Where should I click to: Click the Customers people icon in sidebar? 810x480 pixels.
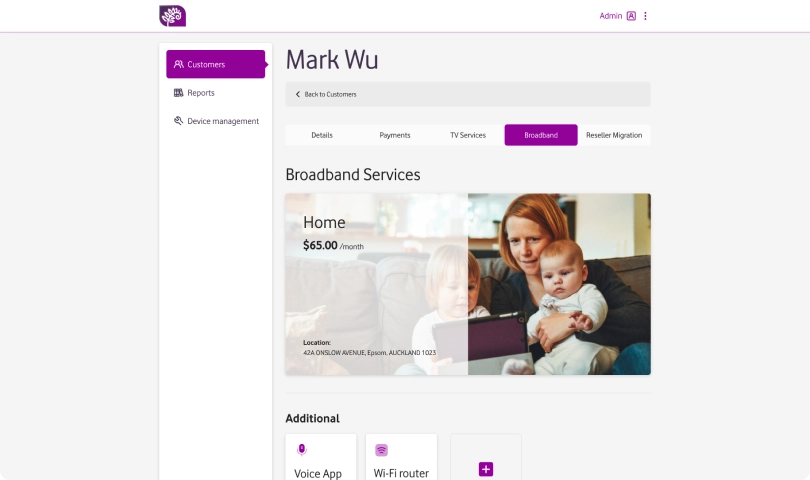tap(179, 64)
